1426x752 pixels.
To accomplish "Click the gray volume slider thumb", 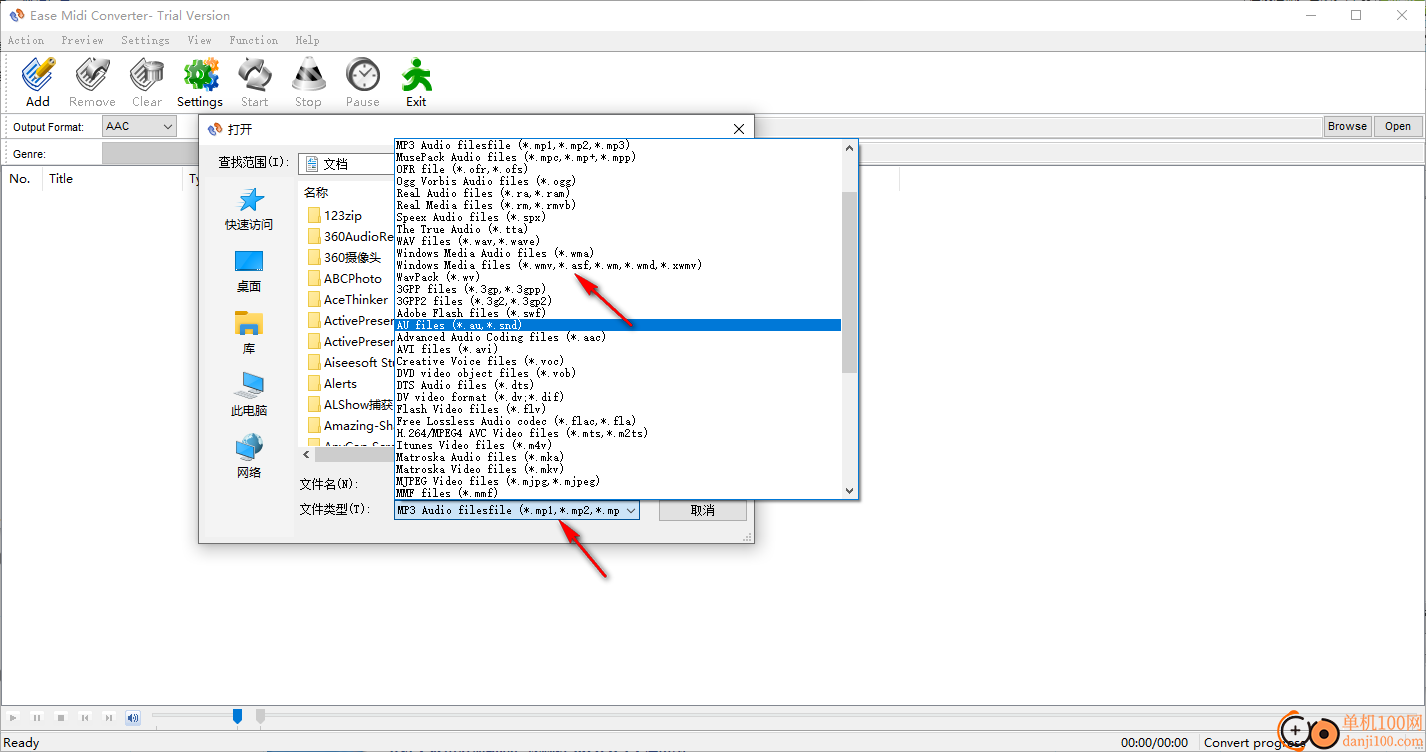I will point(260,716).
